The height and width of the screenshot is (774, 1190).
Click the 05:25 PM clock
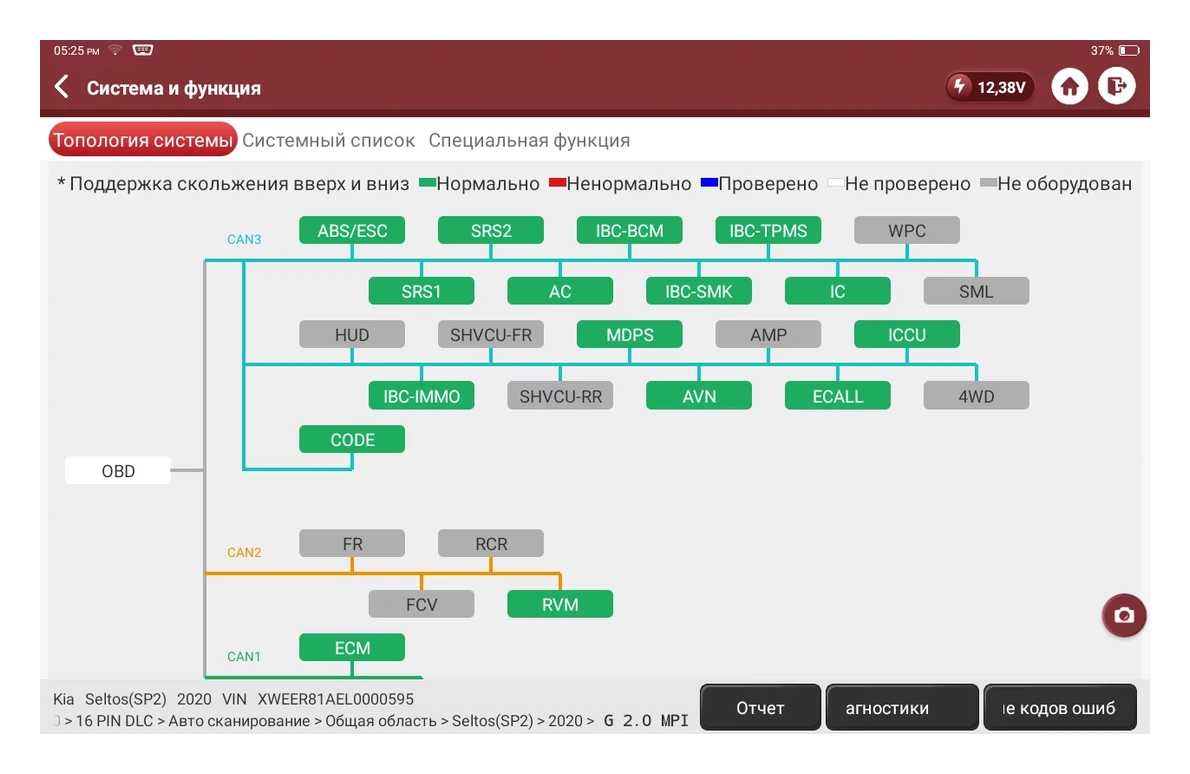76,51
